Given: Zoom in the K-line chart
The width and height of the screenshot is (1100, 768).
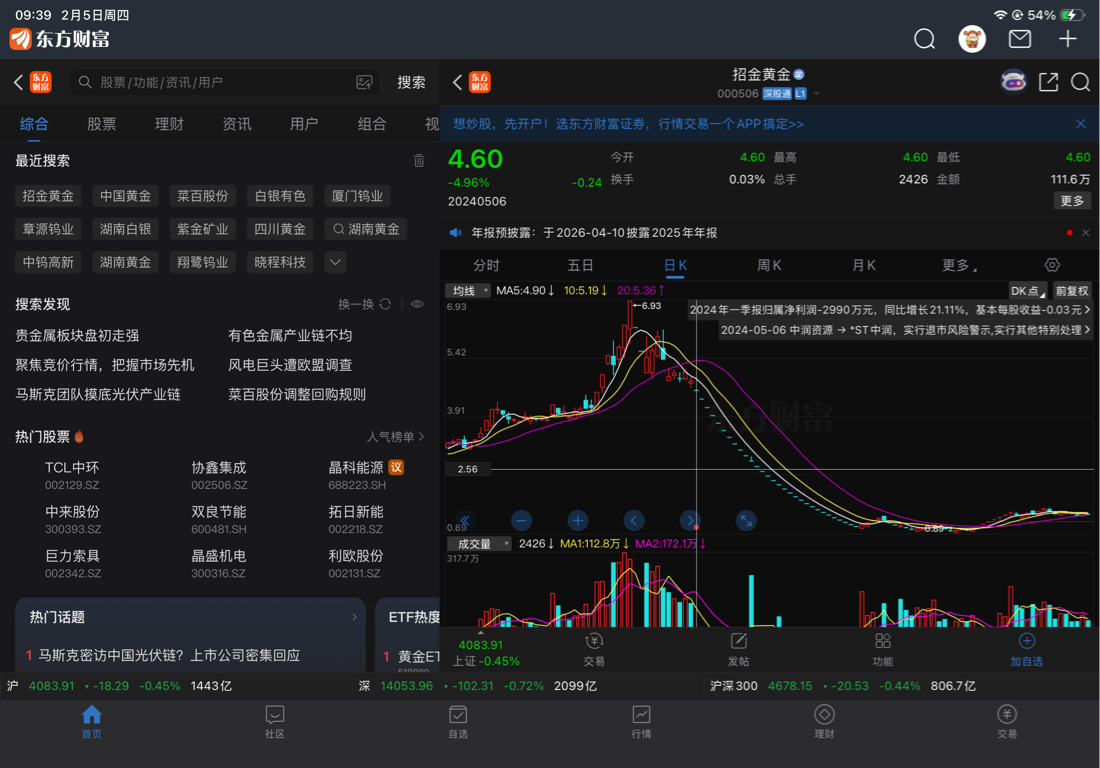Looking at the screenshot, I should tap(577, 520).
